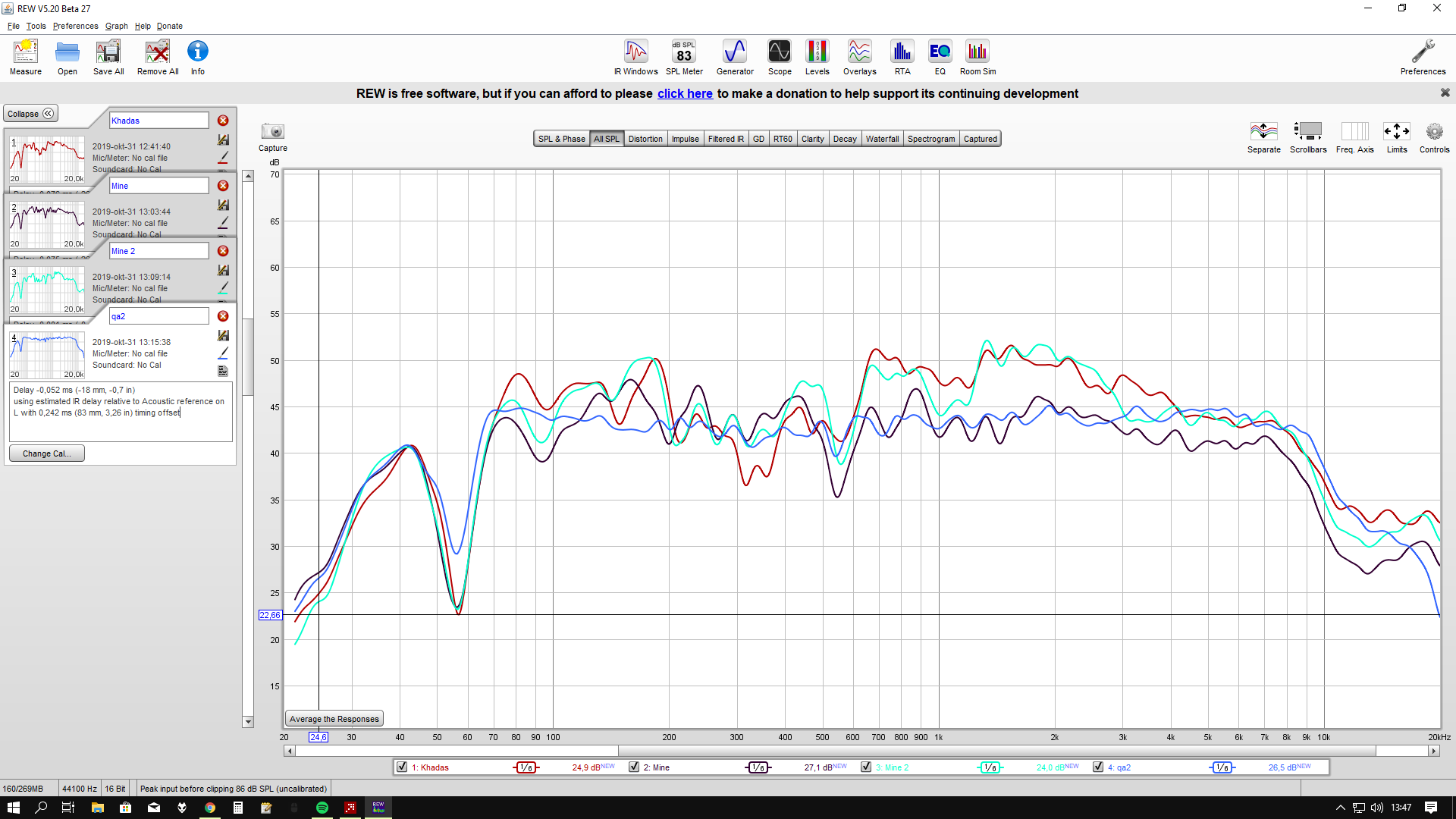Click measurement list scroll down arrow
1456x819 pixels.
pos(248,722)
